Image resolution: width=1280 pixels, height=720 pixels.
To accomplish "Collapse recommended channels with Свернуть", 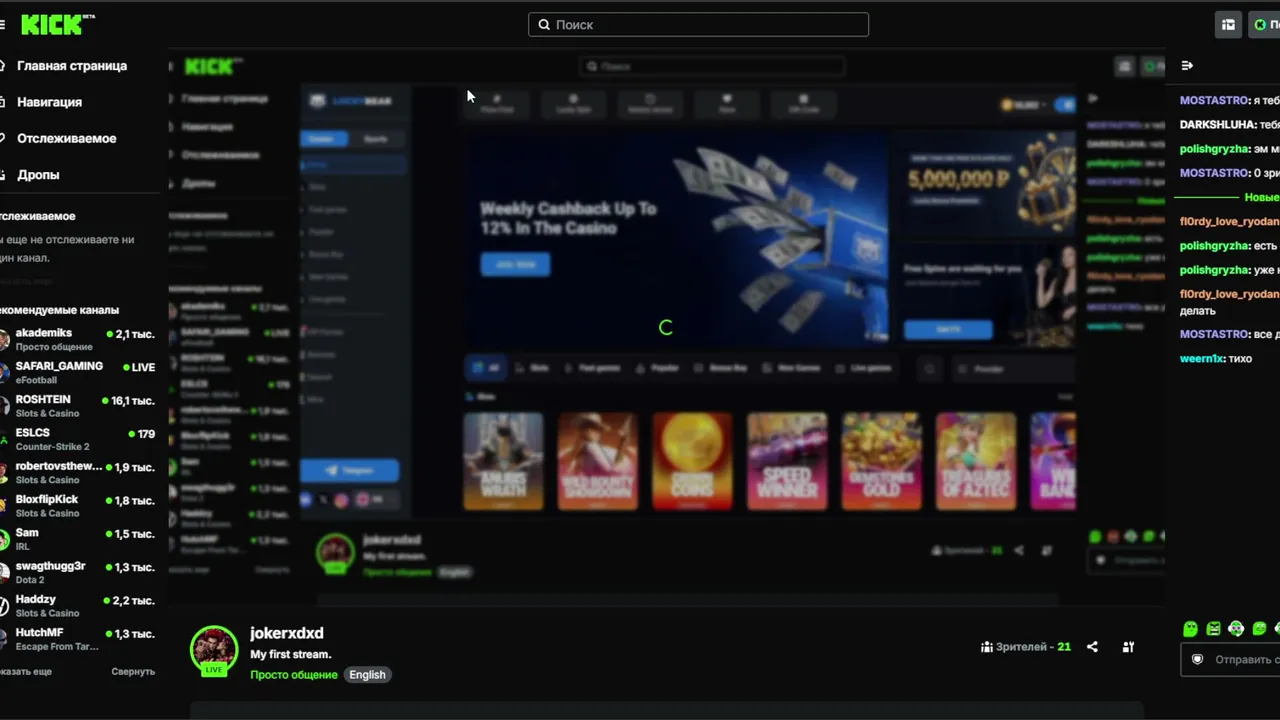I will [x=133, y=672].
